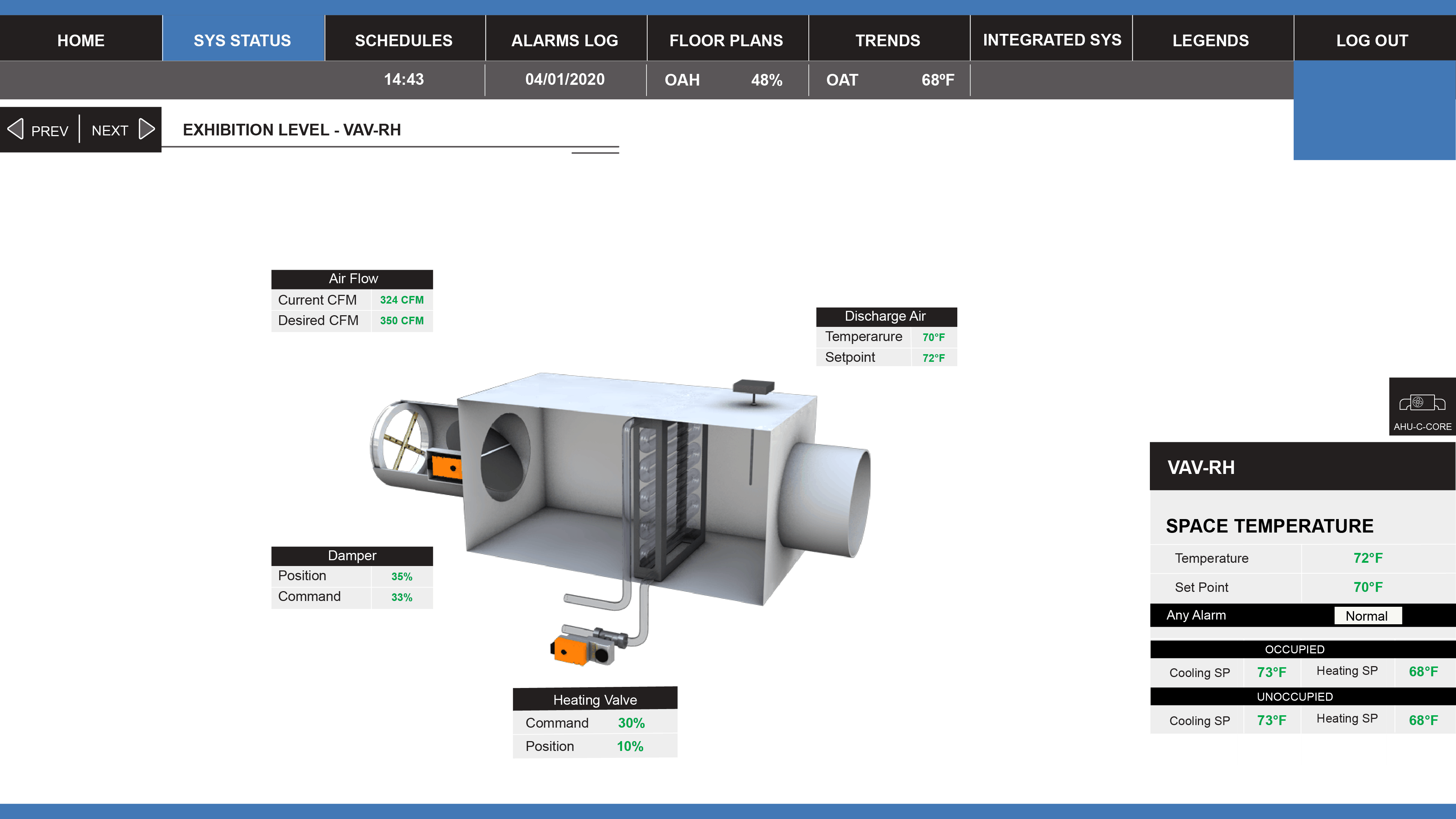Select the space temperature Set Point value 70°F
The image size is (1456, 819).
[1368, 587]
